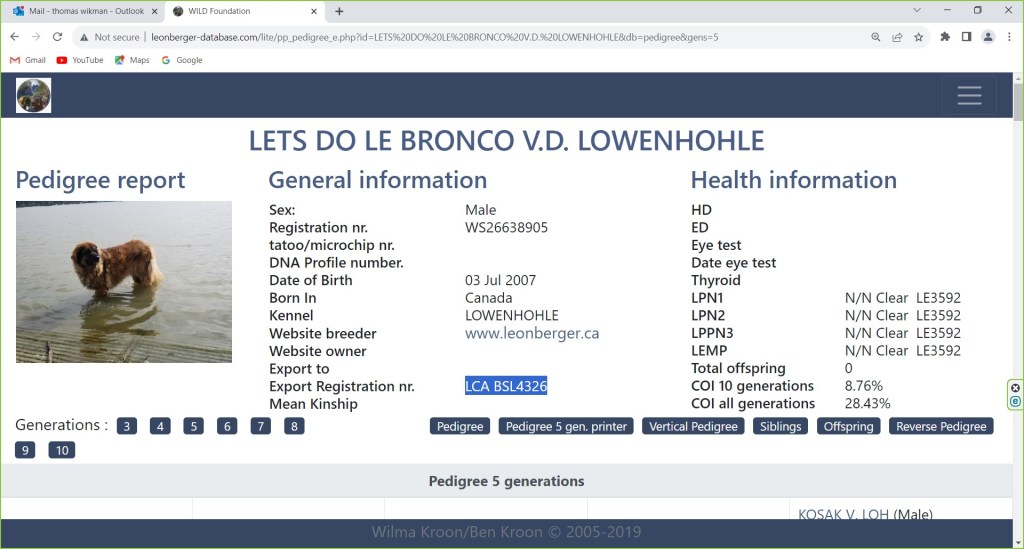Open Pedigree 5 gen. printer view

[566, 426]
